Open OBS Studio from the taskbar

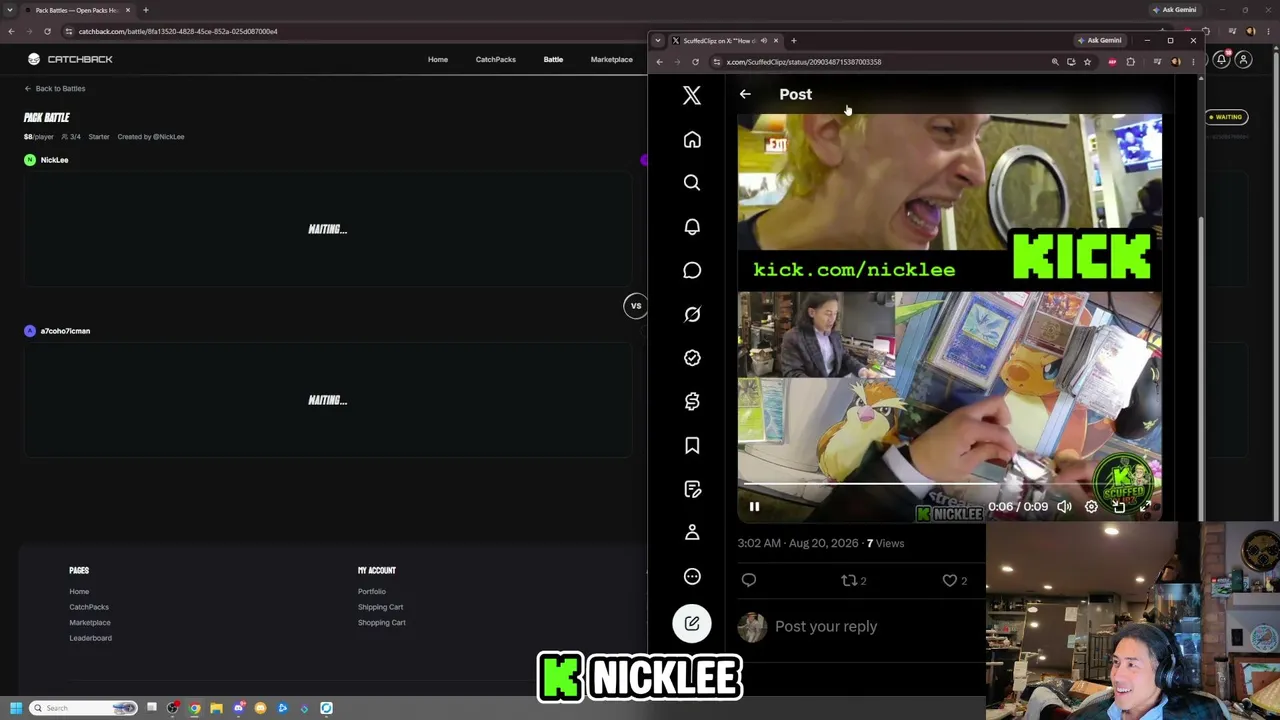point(173,708)
